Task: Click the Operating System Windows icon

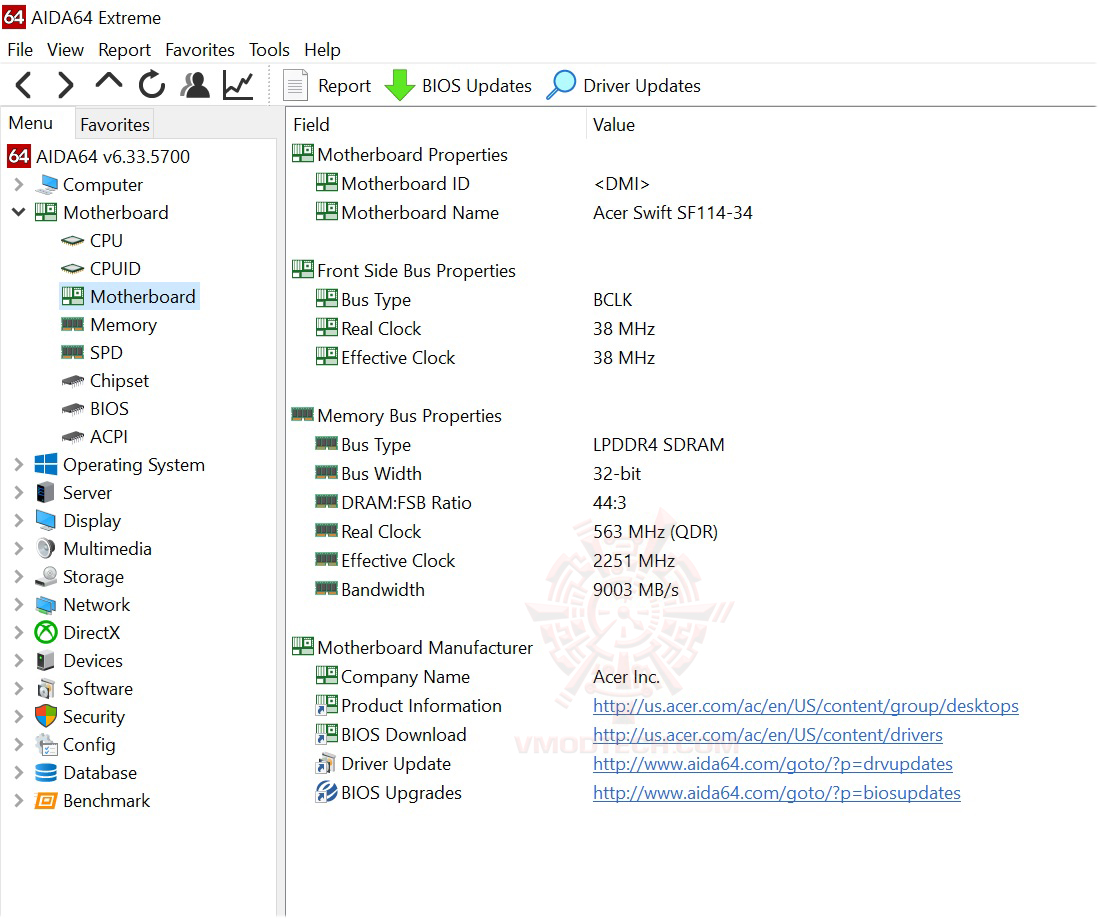Action: click(46, 464)
